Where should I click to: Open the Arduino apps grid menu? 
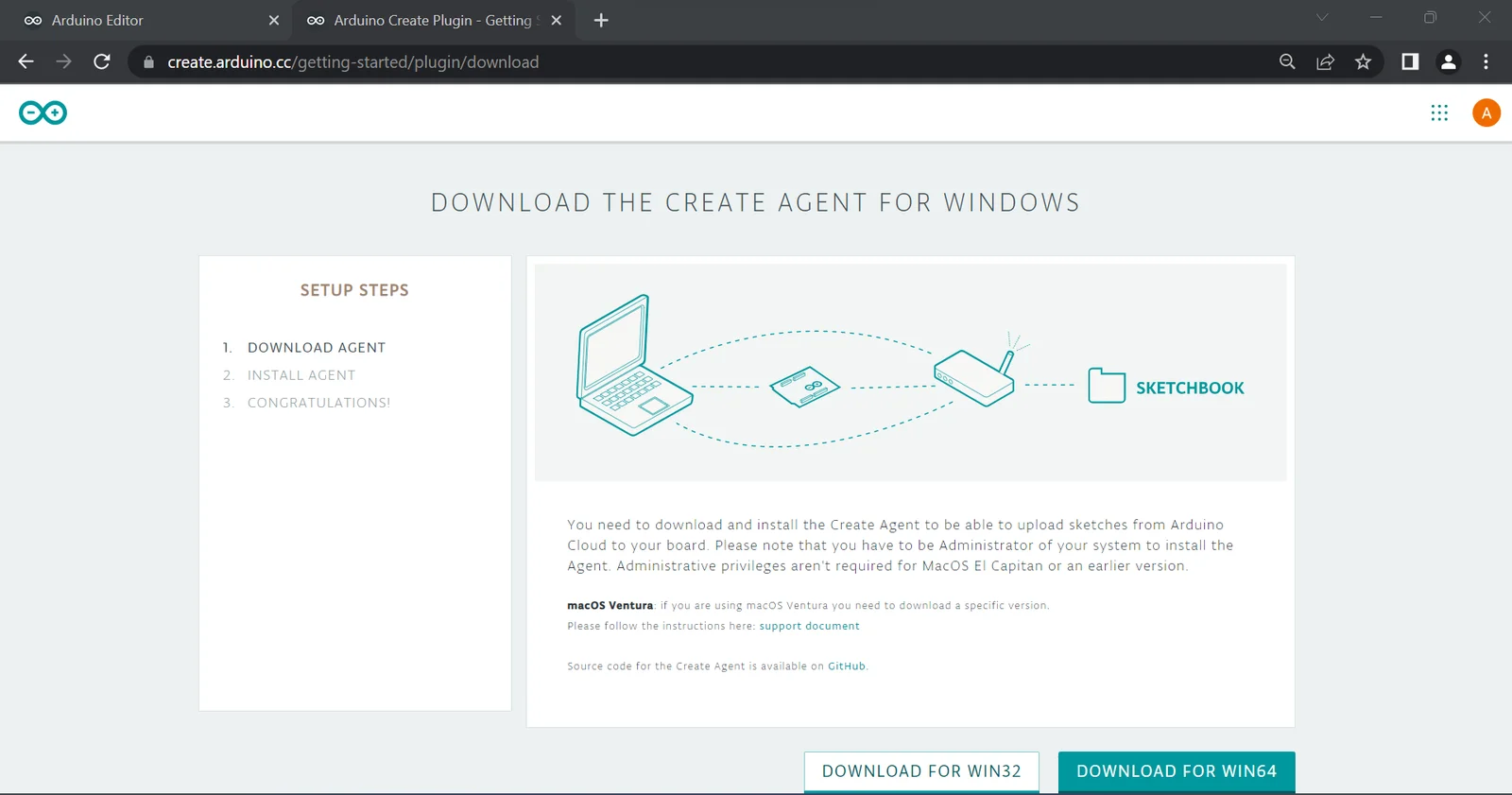1439,113
